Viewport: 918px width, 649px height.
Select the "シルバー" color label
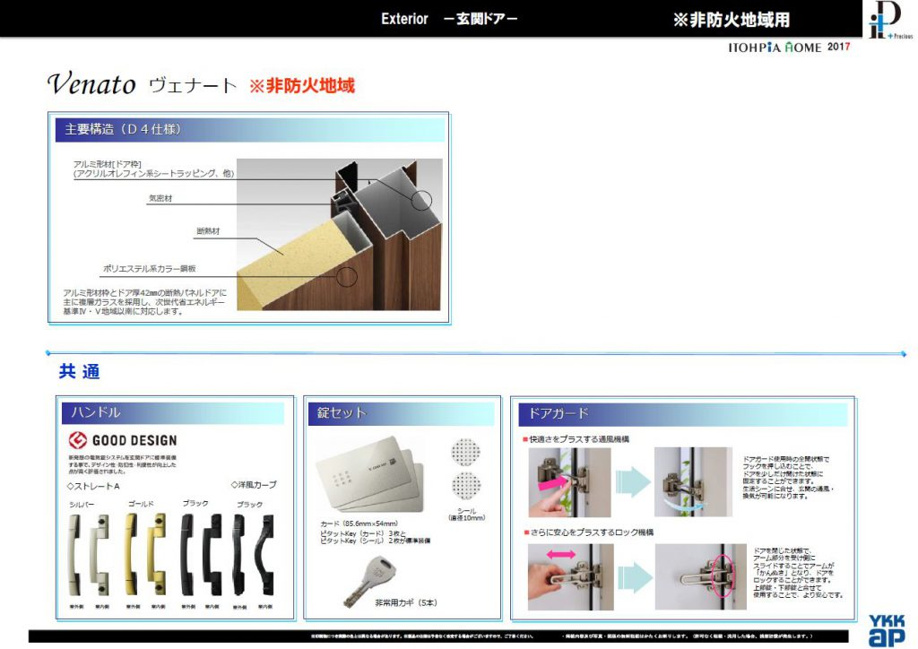click(x=81, y=504)
